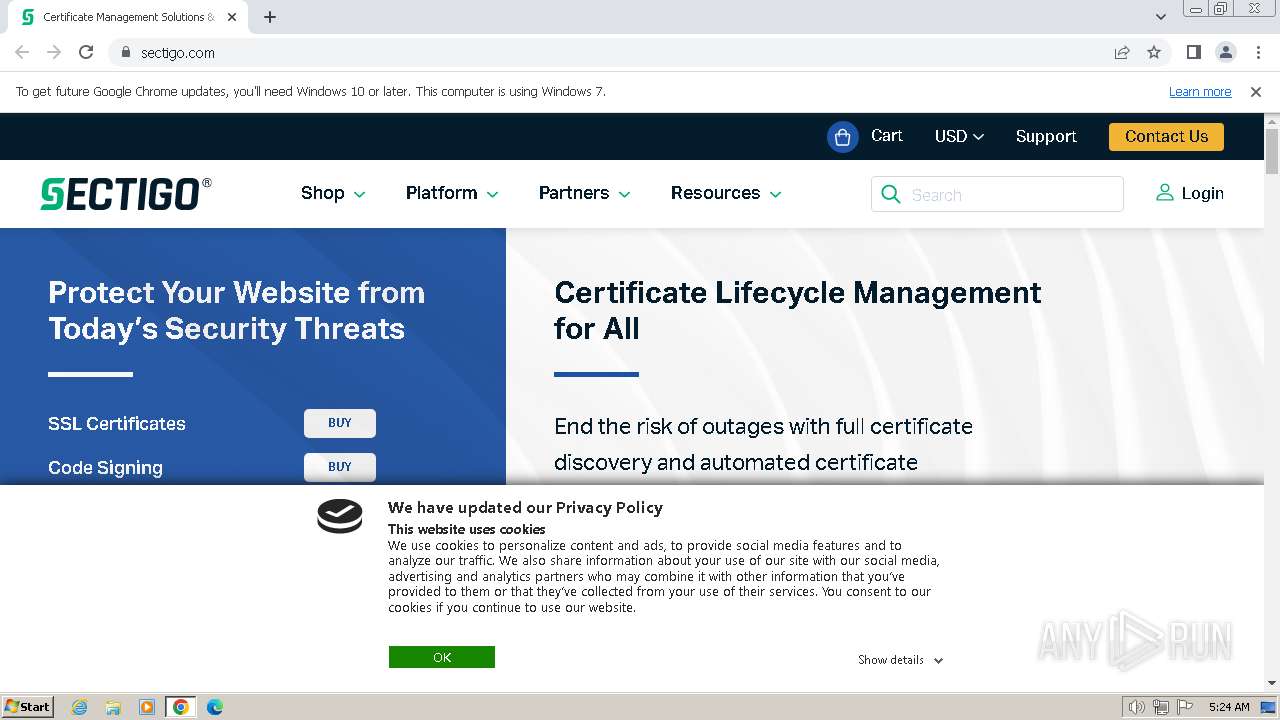
Task: Click Certificate Lifecycle Management heading
Action: 797,310
